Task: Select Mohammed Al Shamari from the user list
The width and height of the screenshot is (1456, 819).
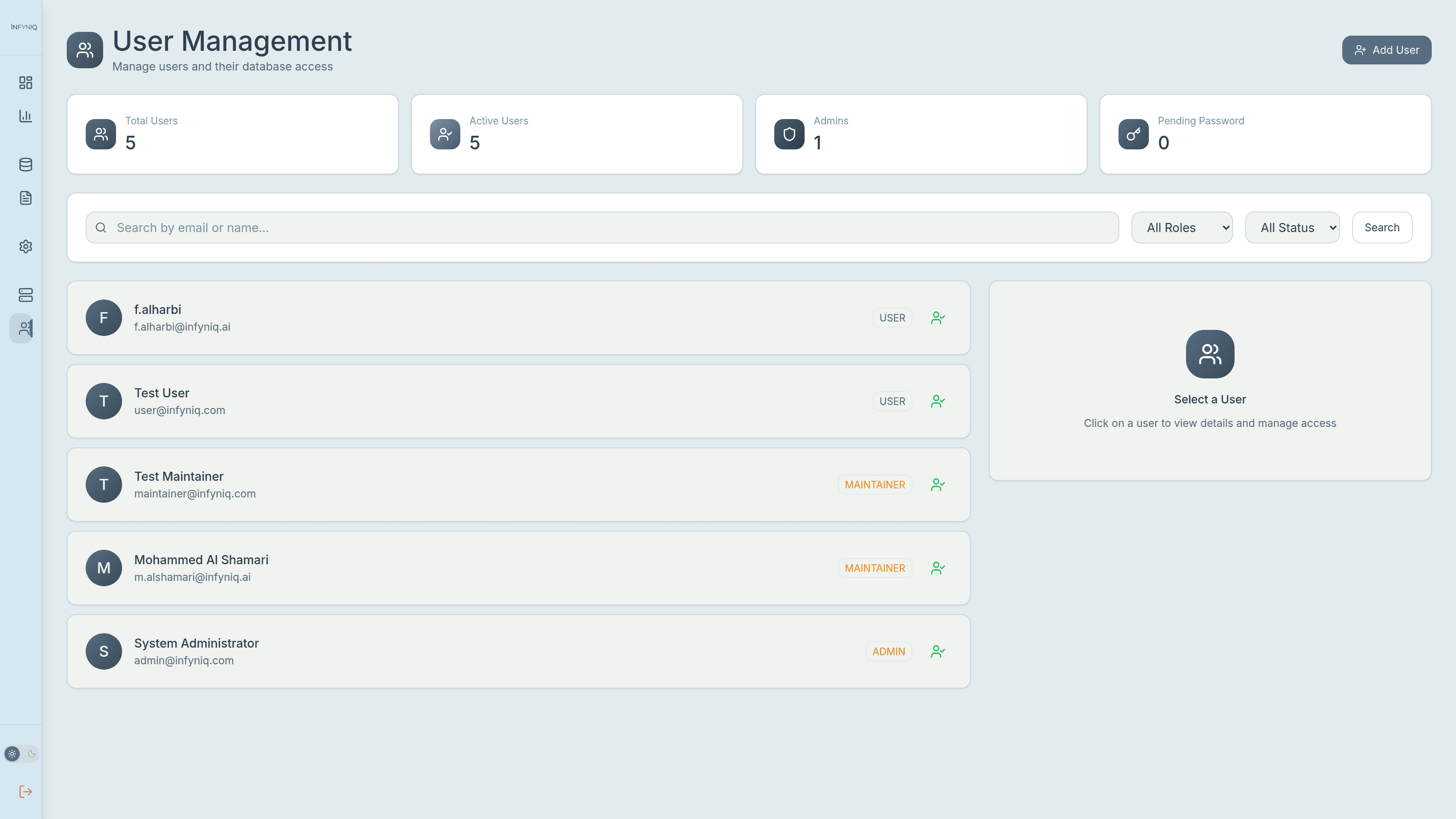Action: pos(452,568)
